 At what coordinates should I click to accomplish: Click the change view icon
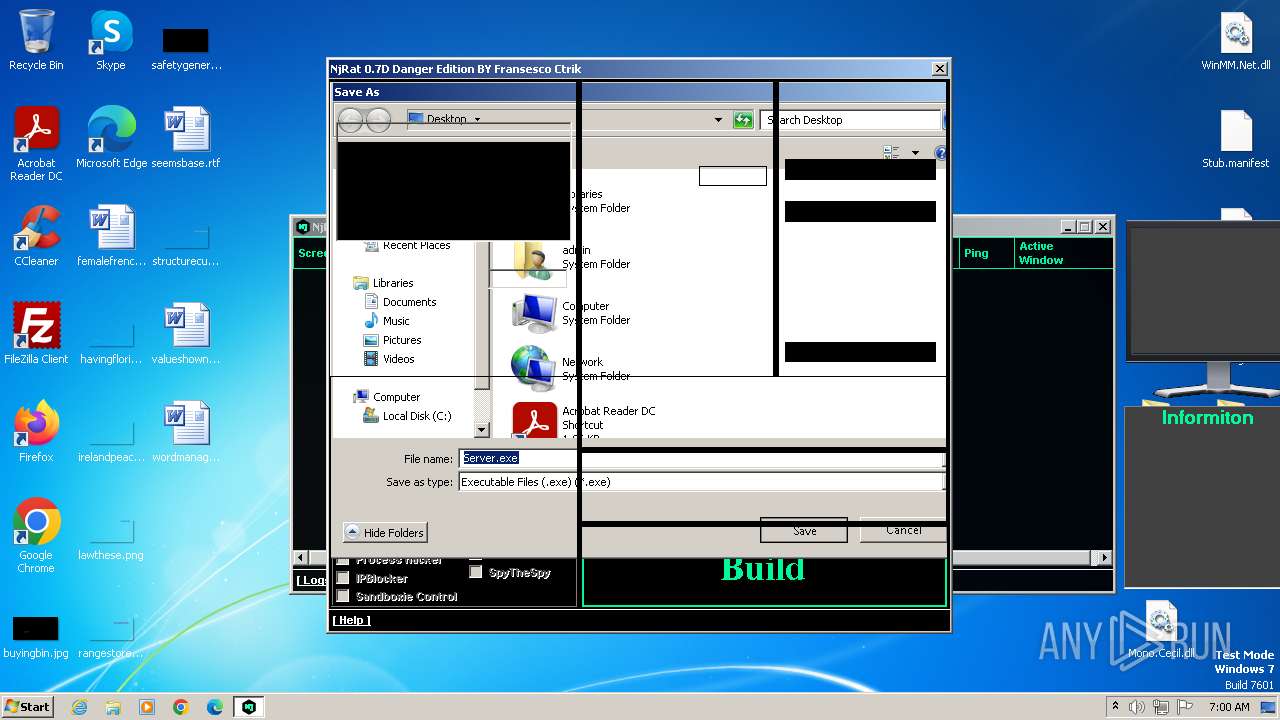coord(892,153)
